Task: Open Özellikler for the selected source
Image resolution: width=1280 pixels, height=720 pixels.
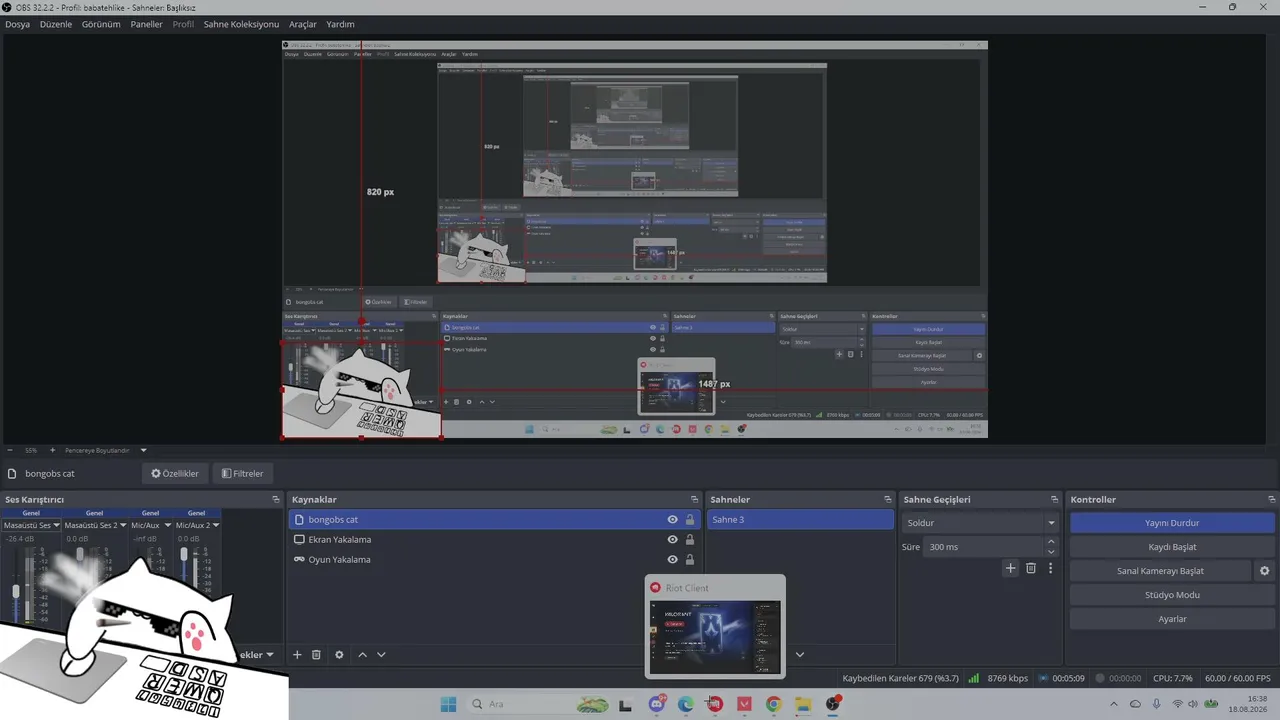Action: coord(175,473)
